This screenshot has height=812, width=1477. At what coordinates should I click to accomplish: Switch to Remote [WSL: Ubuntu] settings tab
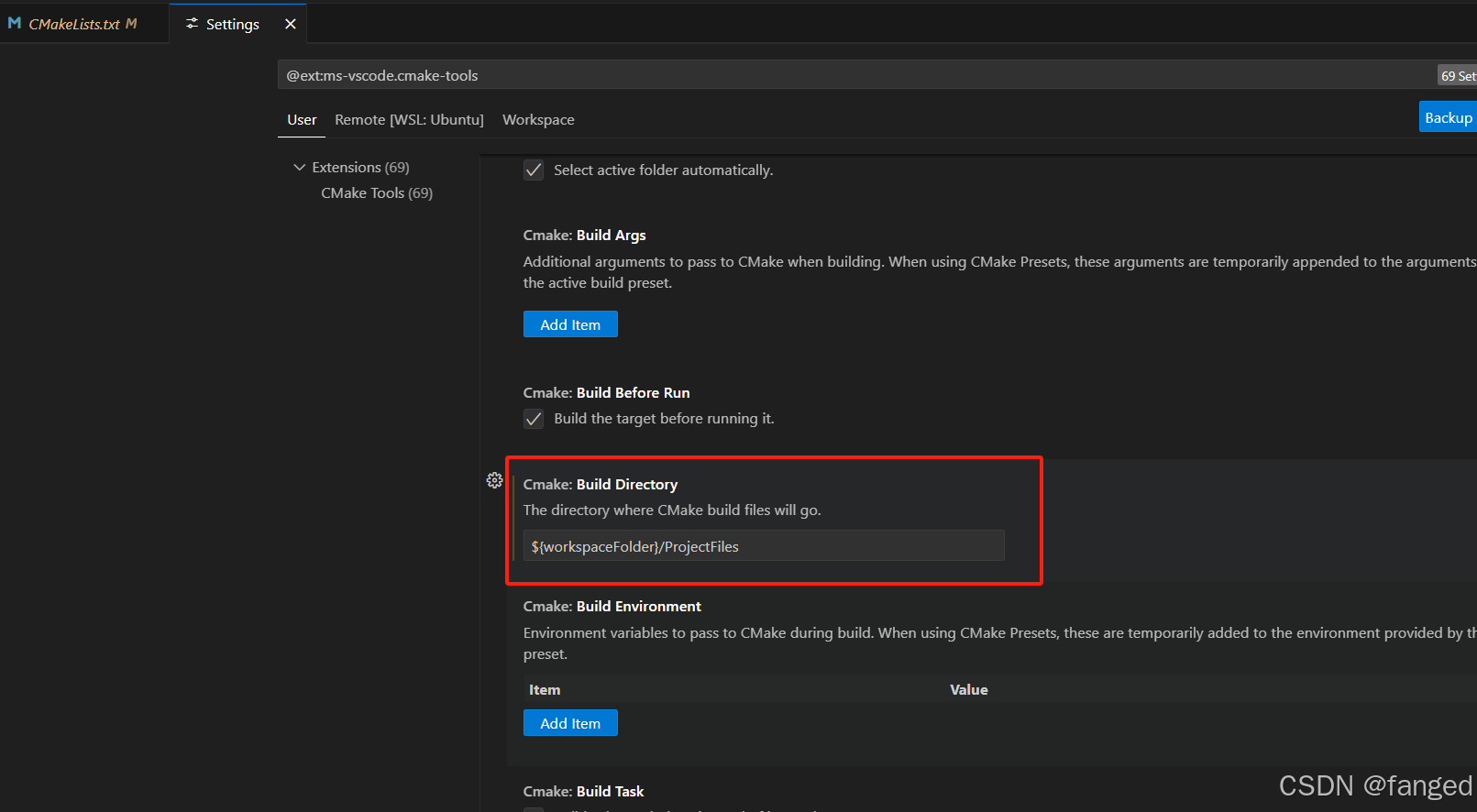(409, 120)
